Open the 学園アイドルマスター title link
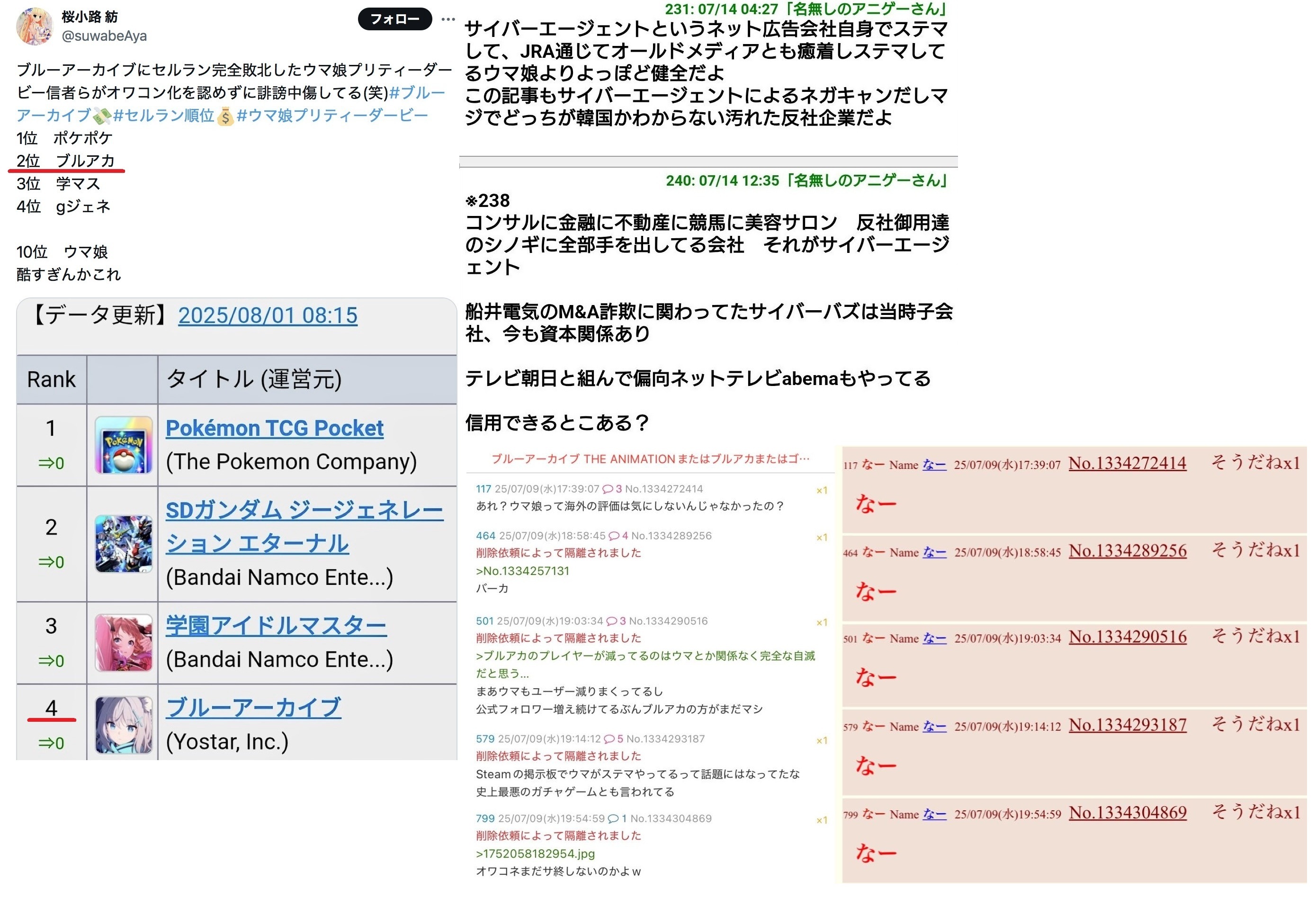 click(x=277, y=626)
